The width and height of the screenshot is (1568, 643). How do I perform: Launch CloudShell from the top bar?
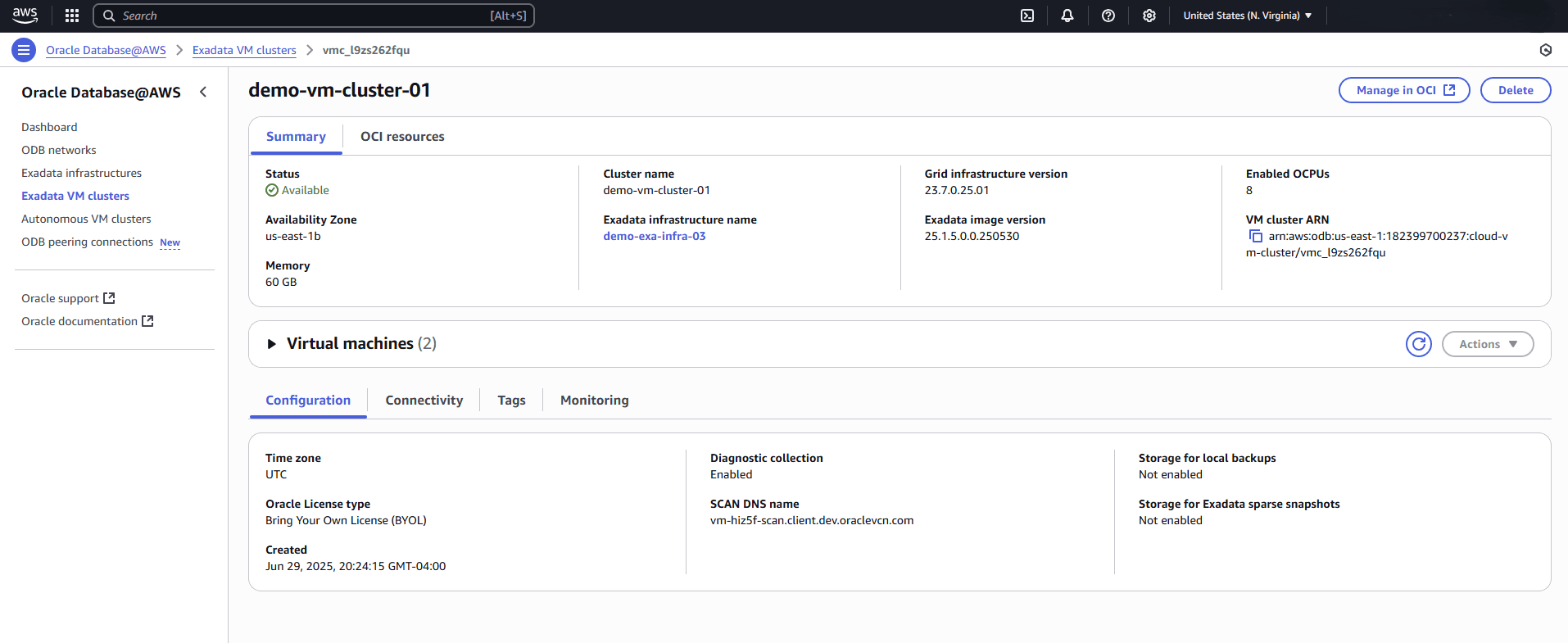point(1027,16)
